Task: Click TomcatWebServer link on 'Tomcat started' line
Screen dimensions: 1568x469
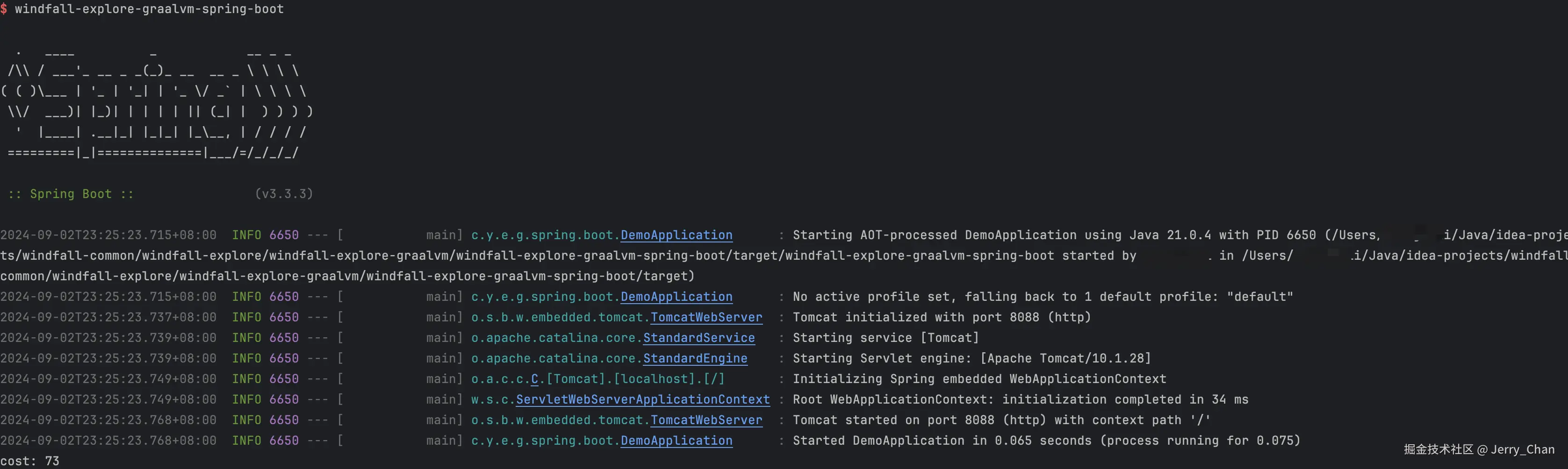Action: click(x=706, y=420)
